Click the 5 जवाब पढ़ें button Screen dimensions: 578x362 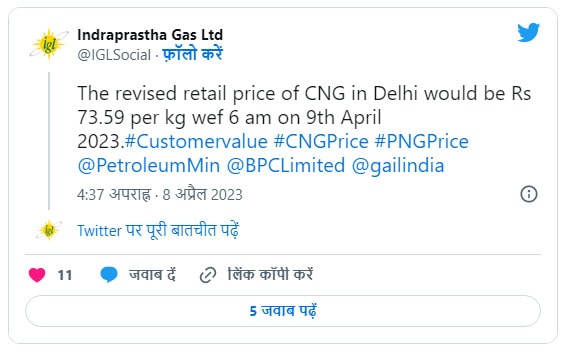coord(283,311)
